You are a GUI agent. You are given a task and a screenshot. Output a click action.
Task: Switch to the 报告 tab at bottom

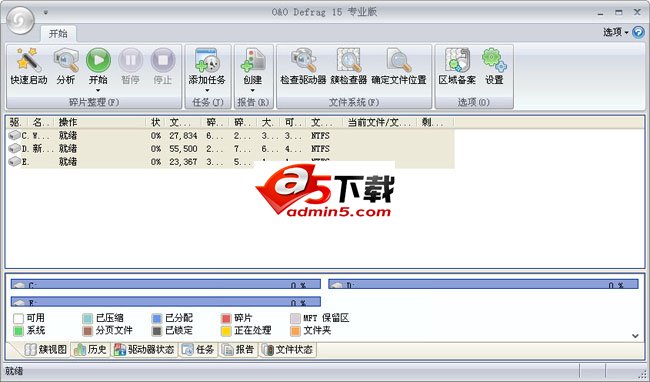tap(239, 349)
